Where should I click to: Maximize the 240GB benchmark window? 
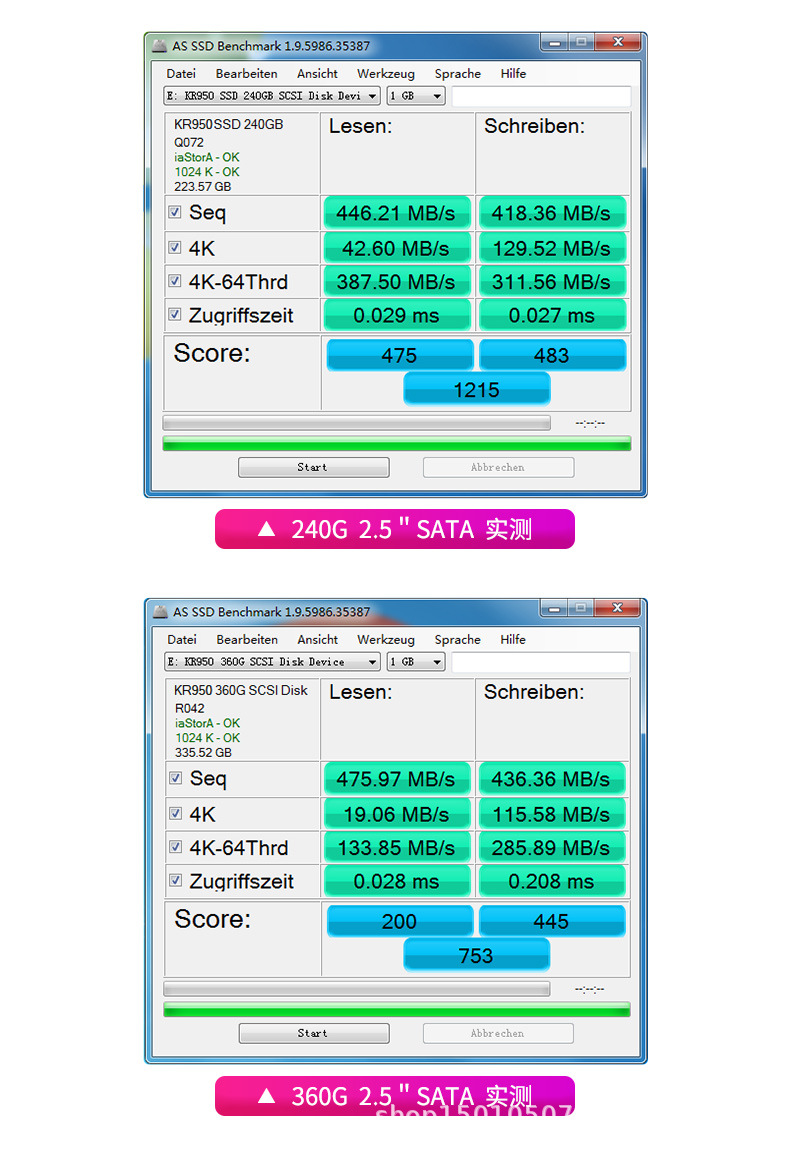point(581,43)
